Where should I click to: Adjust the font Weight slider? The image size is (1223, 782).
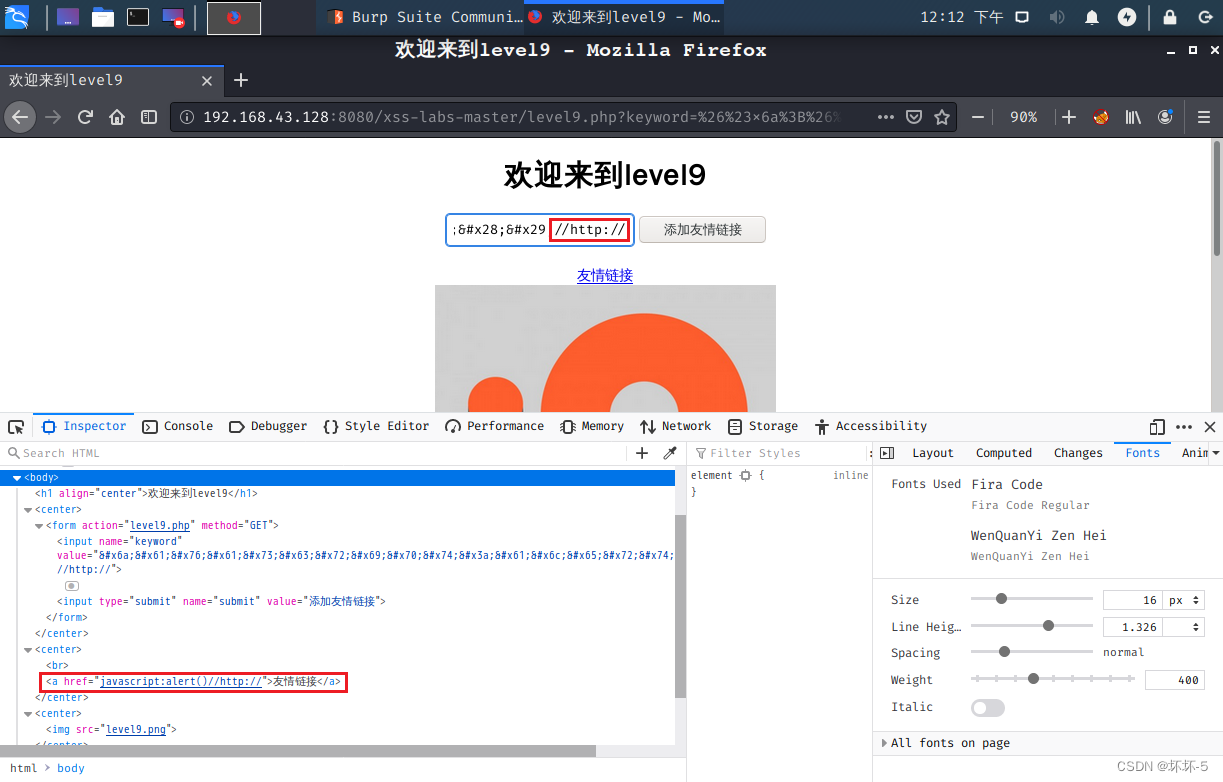coord(1032,678)
